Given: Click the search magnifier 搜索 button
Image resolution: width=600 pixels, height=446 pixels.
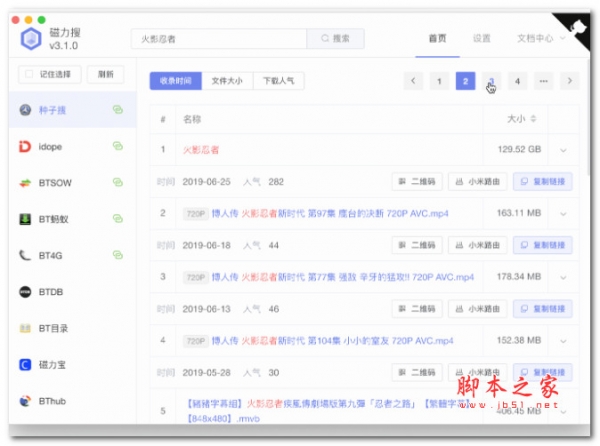Looking at the screenshot, I should click(x=335, y=39).
